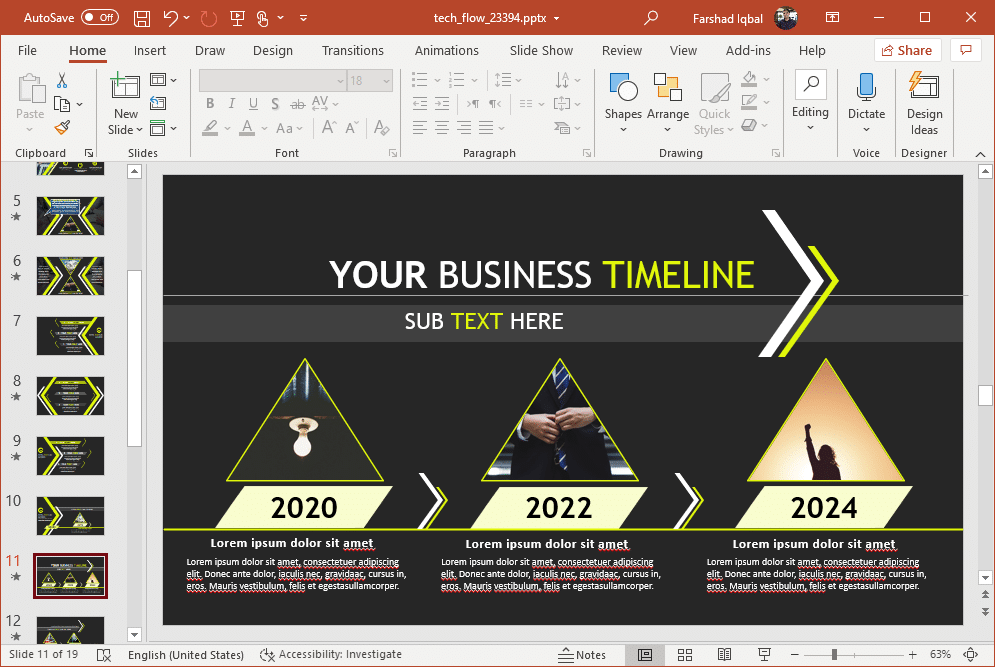The width and height of the screenshot is (995, 667).
Task: Click the 2022 year label
Action: (x=558, y=508)
